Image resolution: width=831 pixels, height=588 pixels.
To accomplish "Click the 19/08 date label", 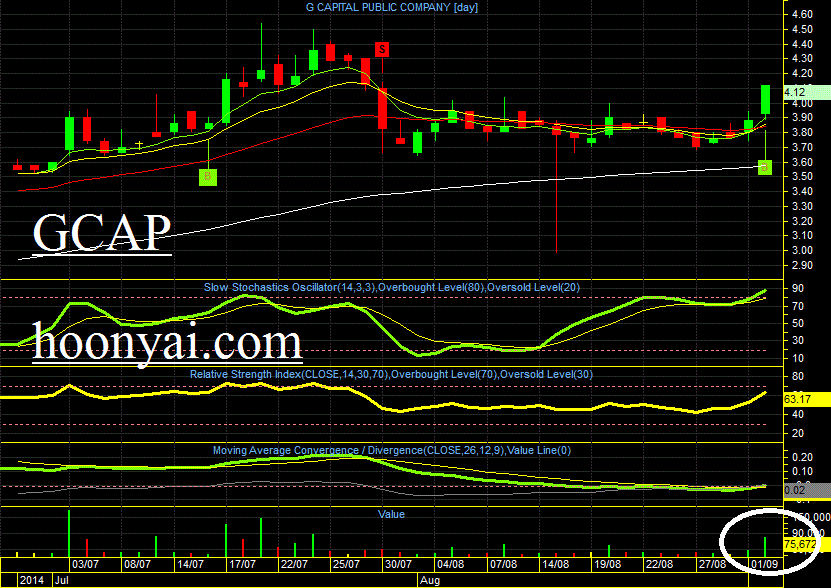I will pyautogui.click(x=607, y=564).
